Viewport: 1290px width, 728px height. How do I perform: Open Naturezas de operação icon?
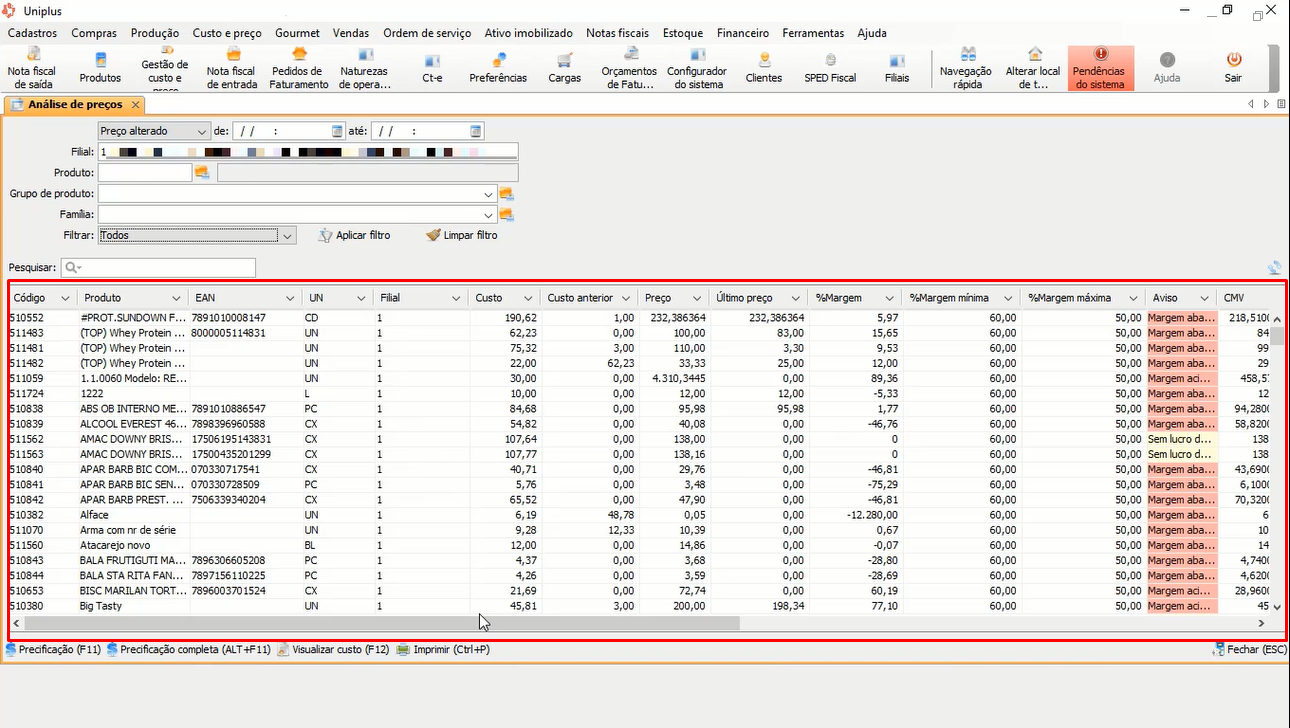click(x=364, y=68)
